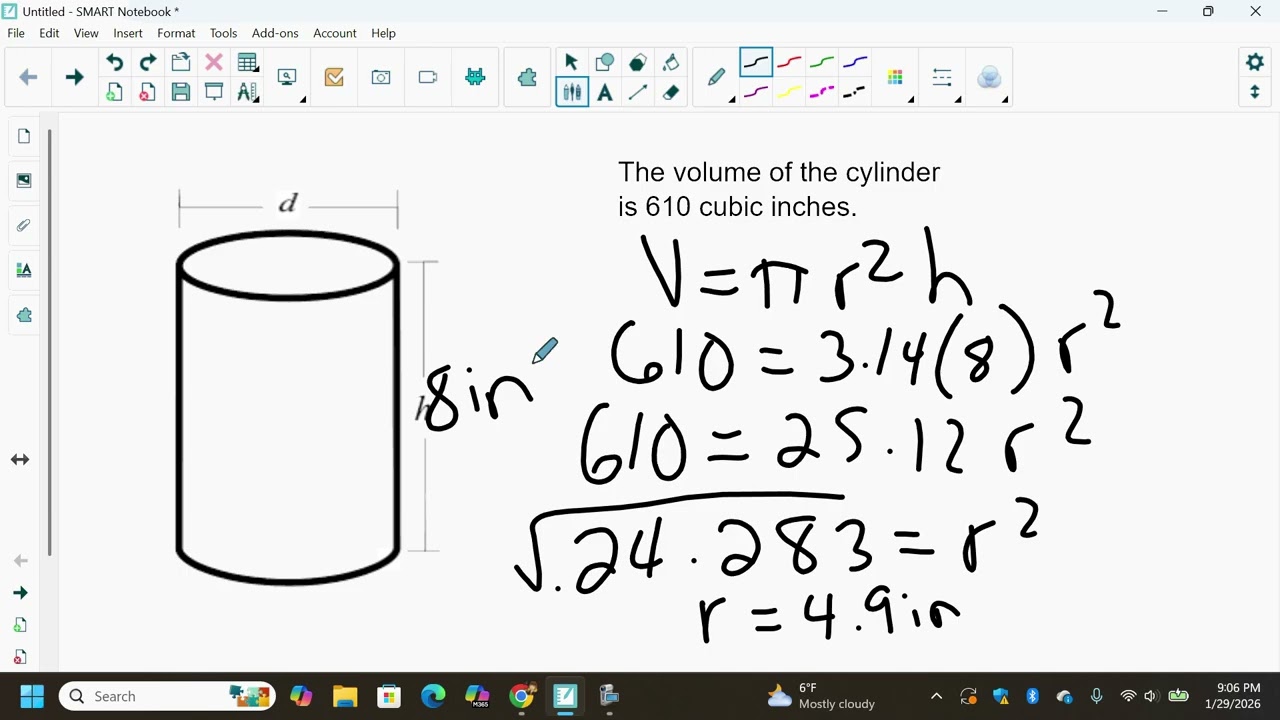
Task: Select the red pen style
Action: tap(789, 63)
